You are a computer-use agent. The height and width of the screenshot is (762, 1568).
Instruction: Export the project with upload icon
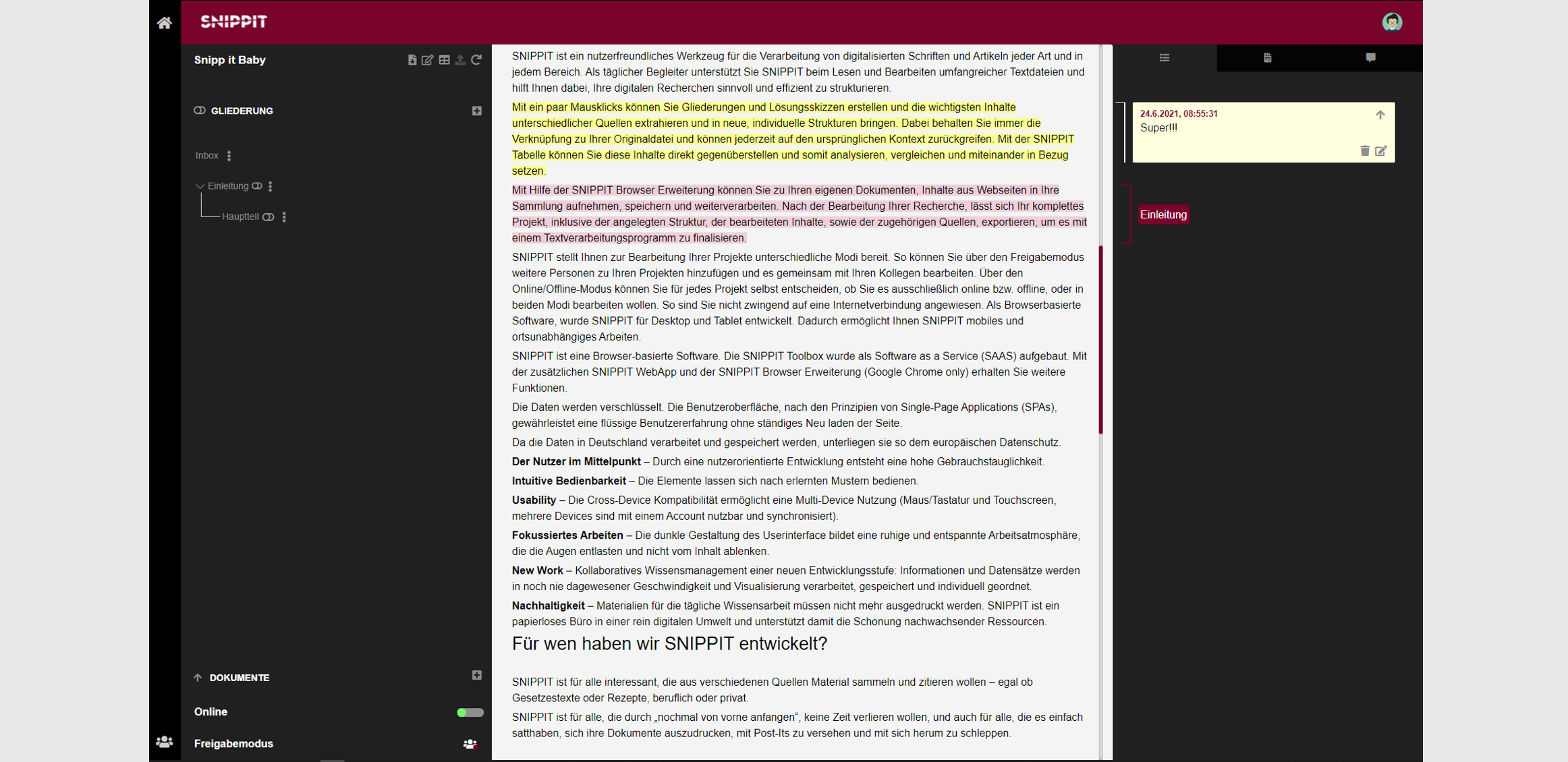pyautogui.click(x=460, y=60)
